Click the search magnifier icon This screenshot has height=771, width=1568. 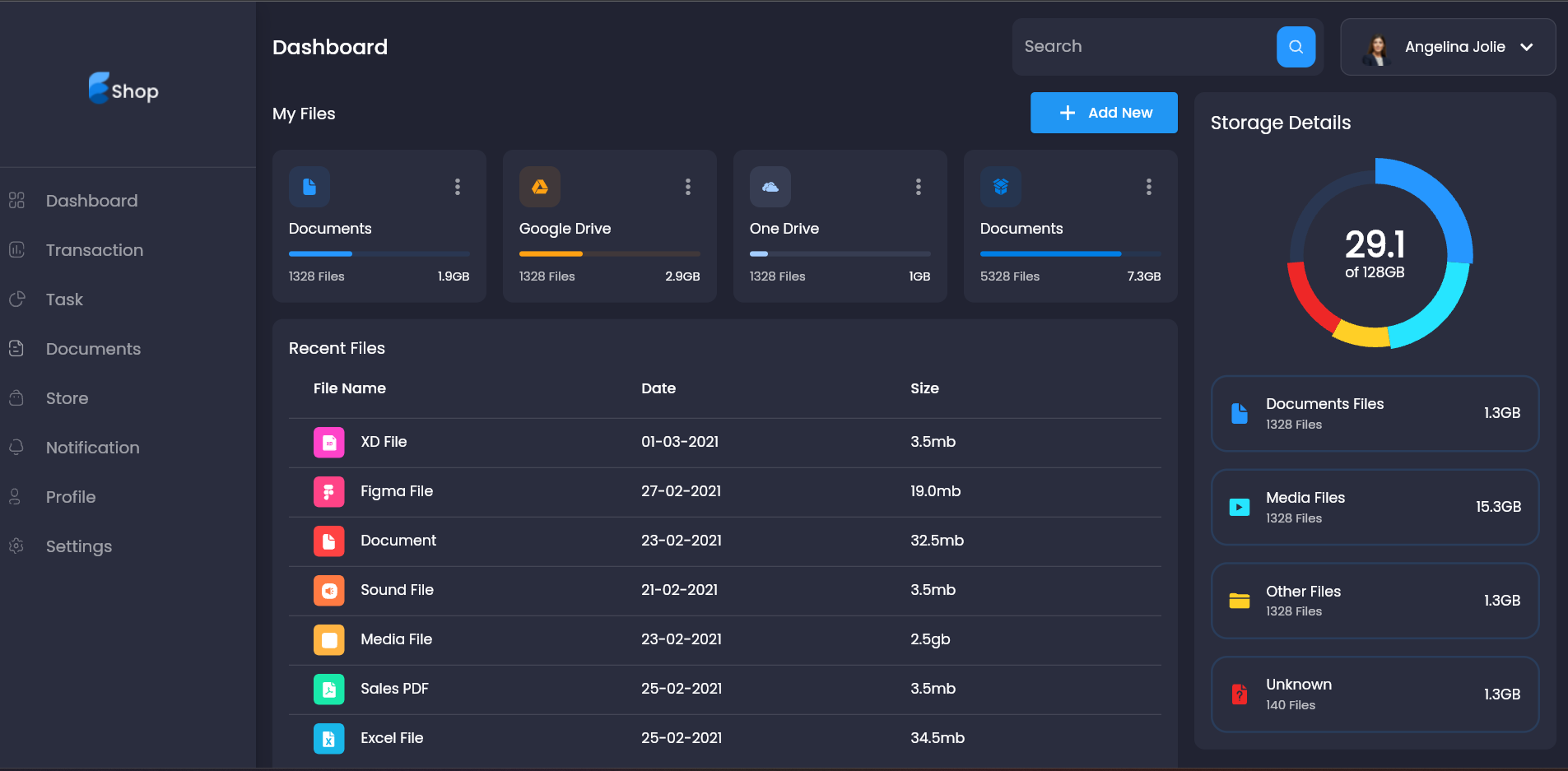point(1296,47)
